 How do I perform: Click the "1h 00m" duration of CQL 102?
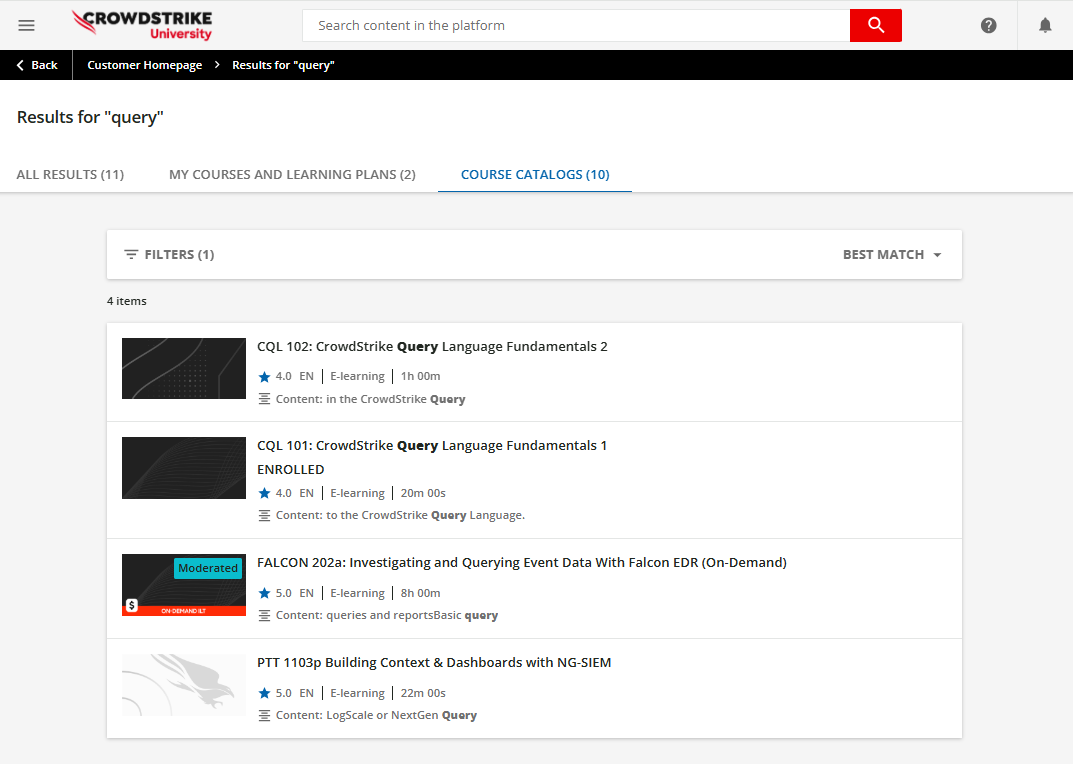(x=420, y=377)
